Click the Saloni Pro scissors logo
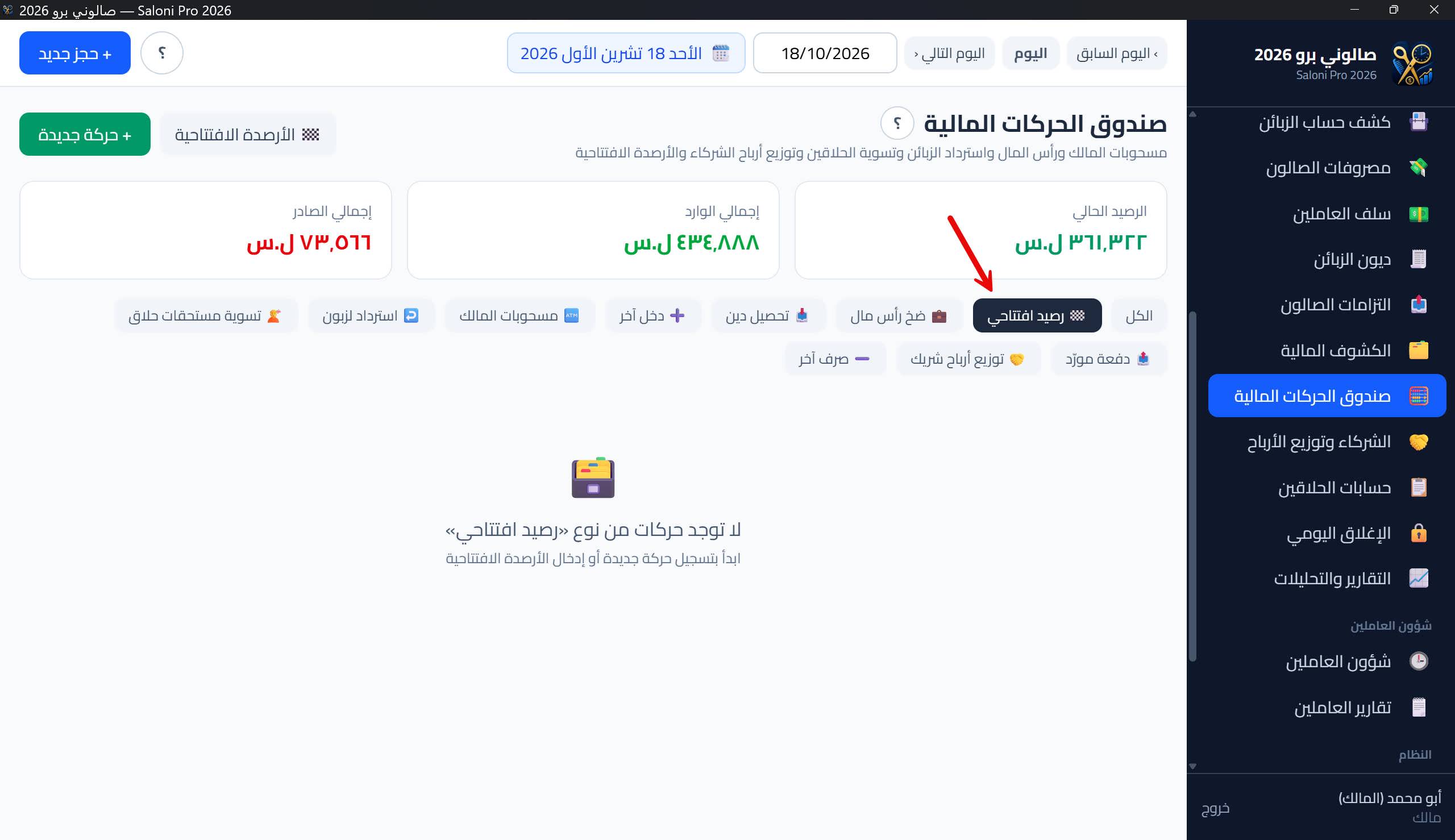This screenshot has width=1455, height=840. [1412, 64]
